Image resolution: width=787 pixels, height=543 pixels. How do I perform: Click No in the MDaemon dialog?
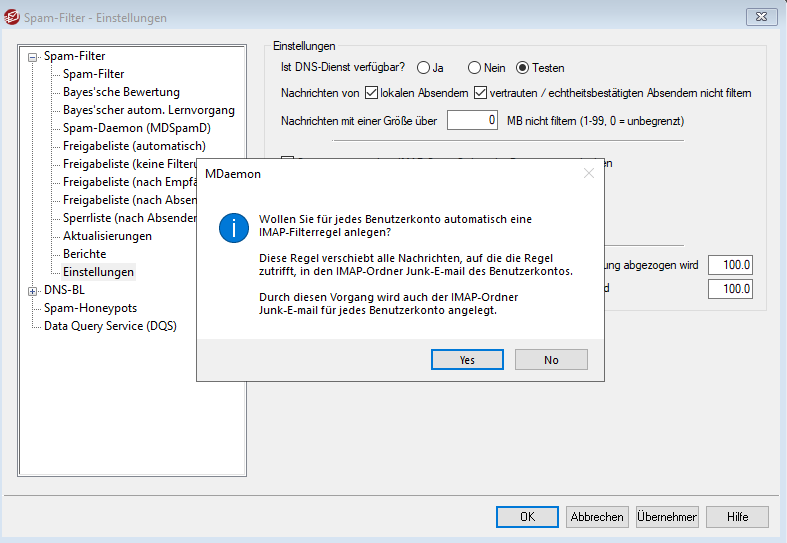[x=551, y=359]
